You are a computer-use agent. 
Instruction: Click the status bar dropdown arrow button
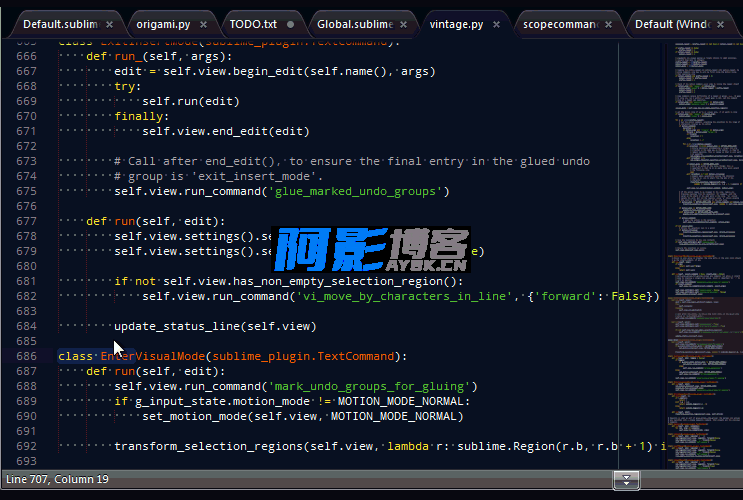(626, 480)
